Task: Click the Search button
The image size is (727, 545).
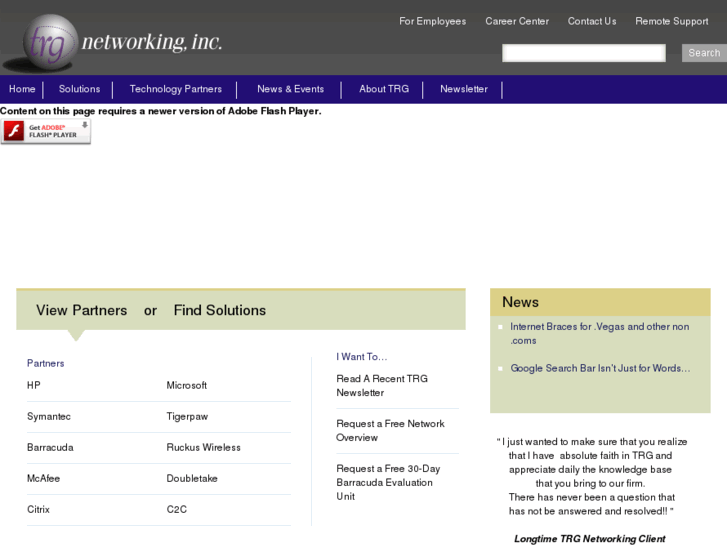Action: click(704, 53)
